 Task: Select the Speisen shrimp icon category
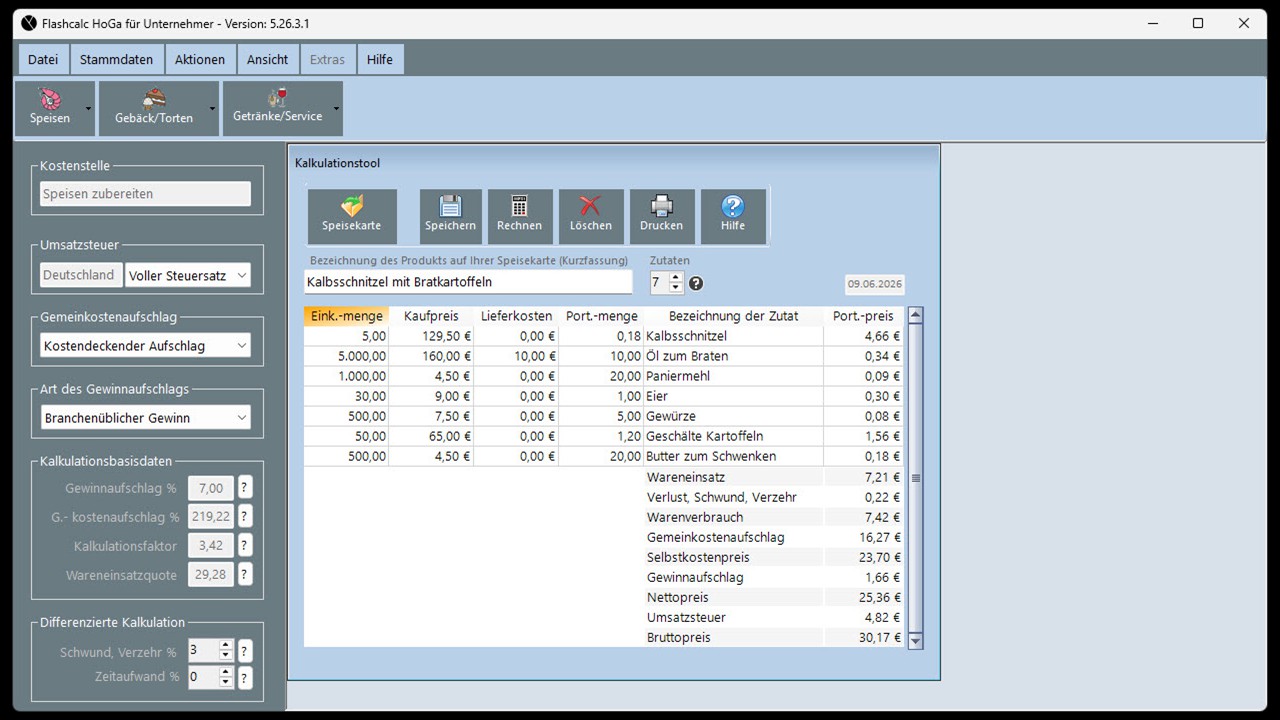coord(50,108)
